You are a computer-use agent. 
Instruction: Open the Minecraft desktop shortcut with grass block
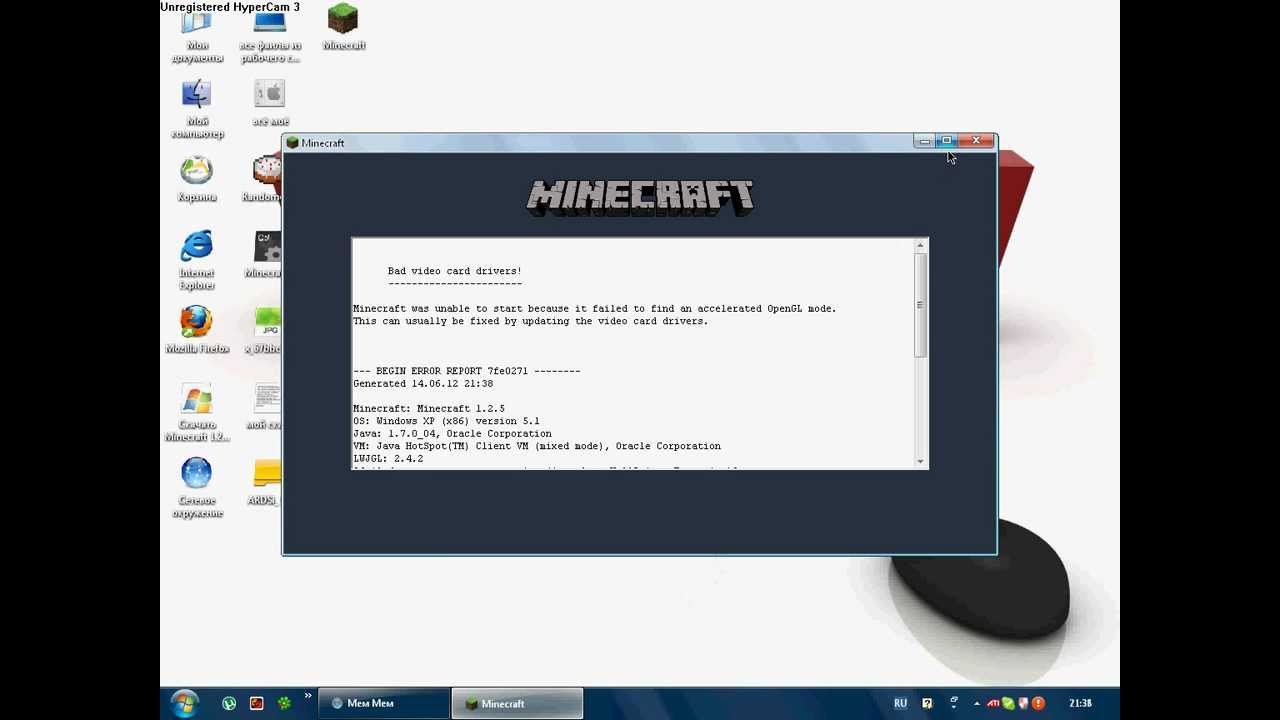[x=343, y=27]
